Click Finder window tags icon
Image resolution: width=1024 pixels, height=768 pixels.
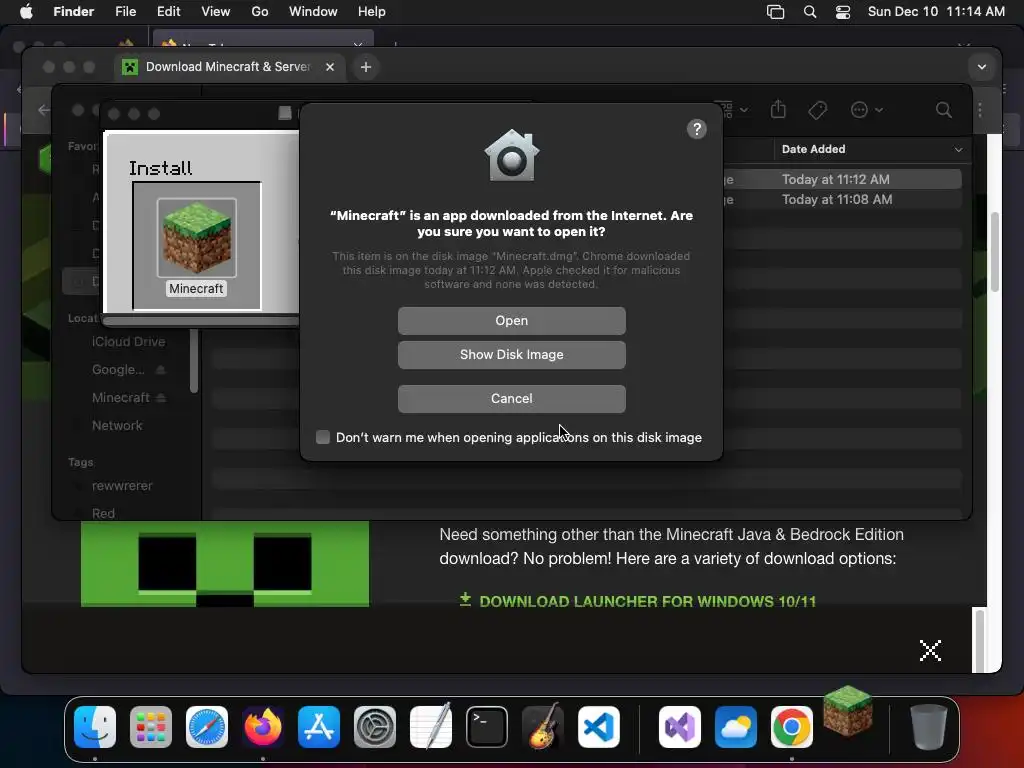818,110
